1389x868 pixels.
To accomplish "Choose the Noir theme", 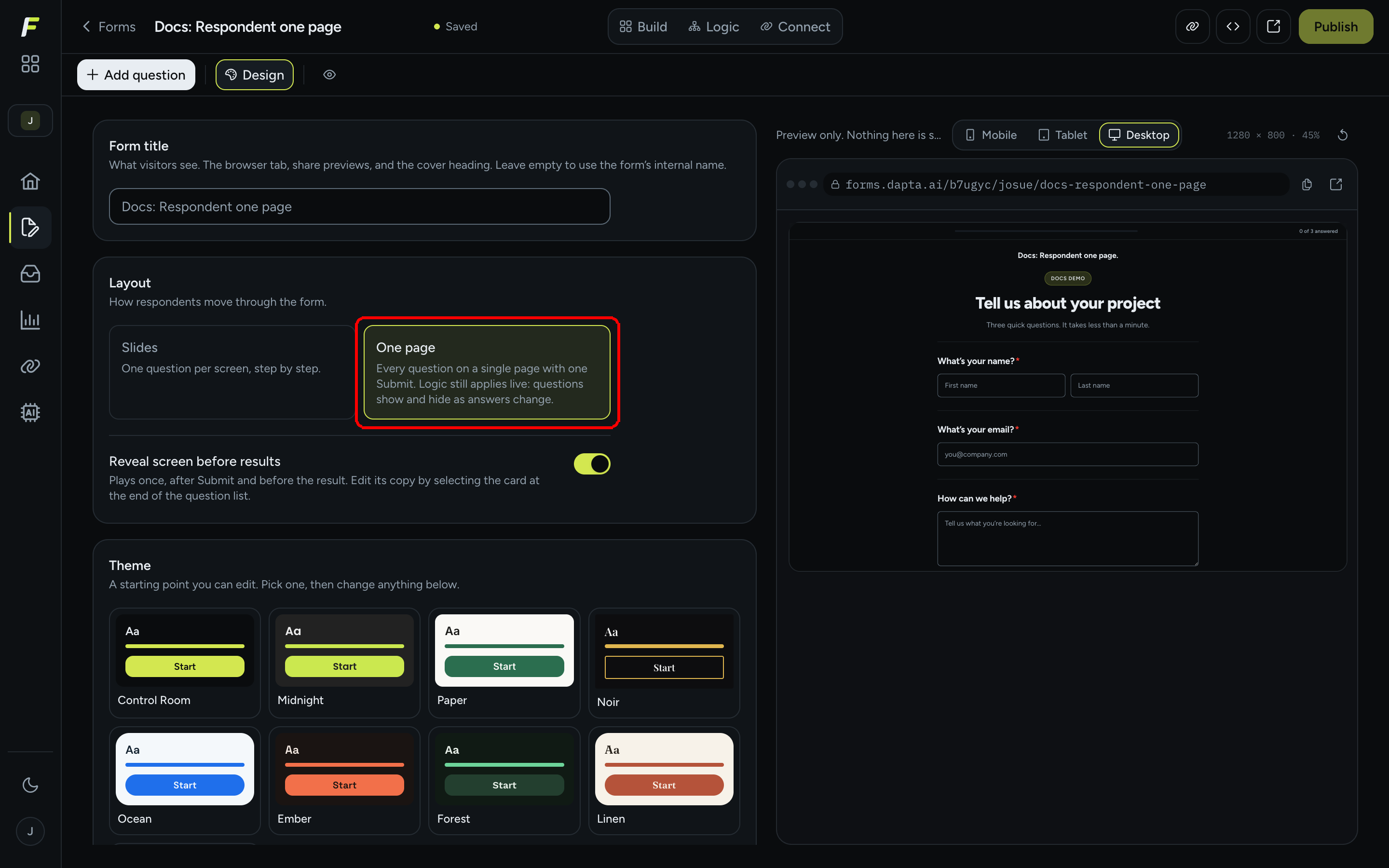I will pos(664,663).
